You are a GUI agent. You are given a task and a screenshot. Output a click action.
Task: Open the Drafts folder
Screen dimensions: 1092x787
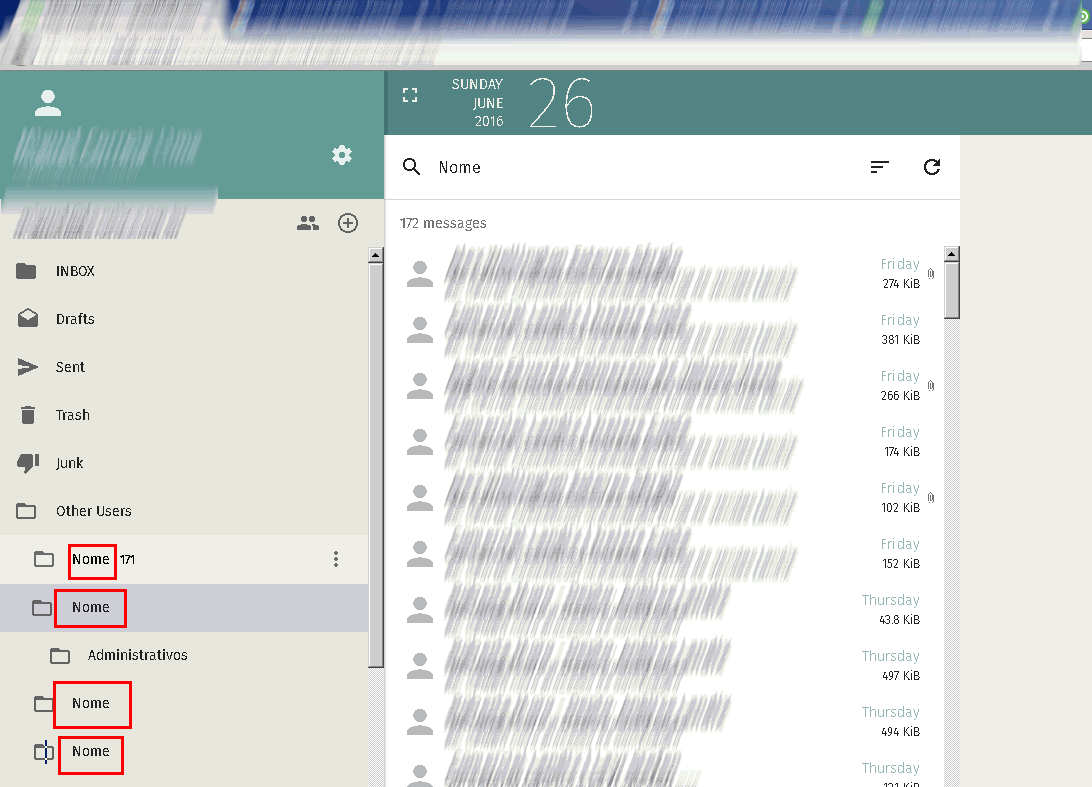click(75, 319)
